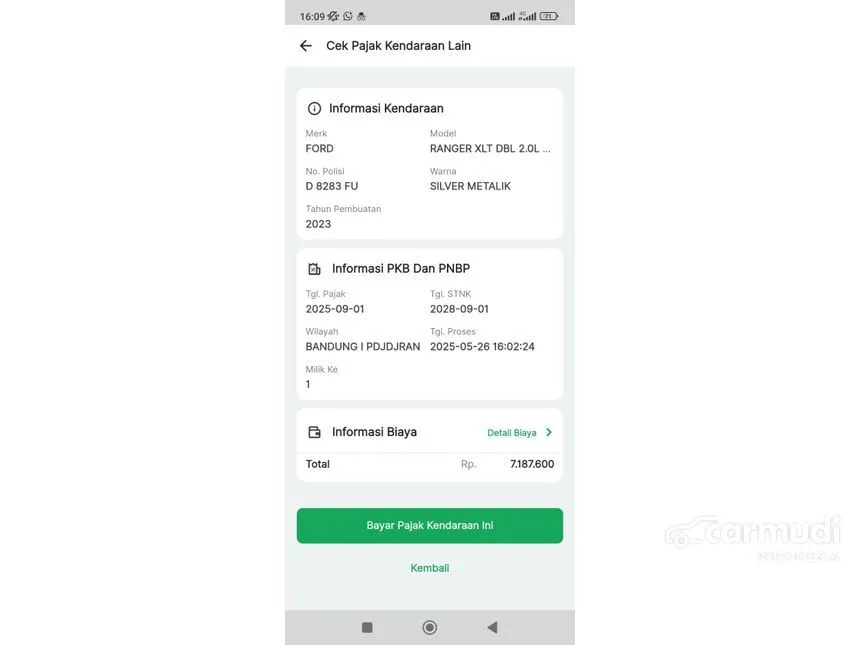The image size is (860, 645).
Task: Tap the battery icon in status bar
Action: pyautogui.click(x=549, y=16)
